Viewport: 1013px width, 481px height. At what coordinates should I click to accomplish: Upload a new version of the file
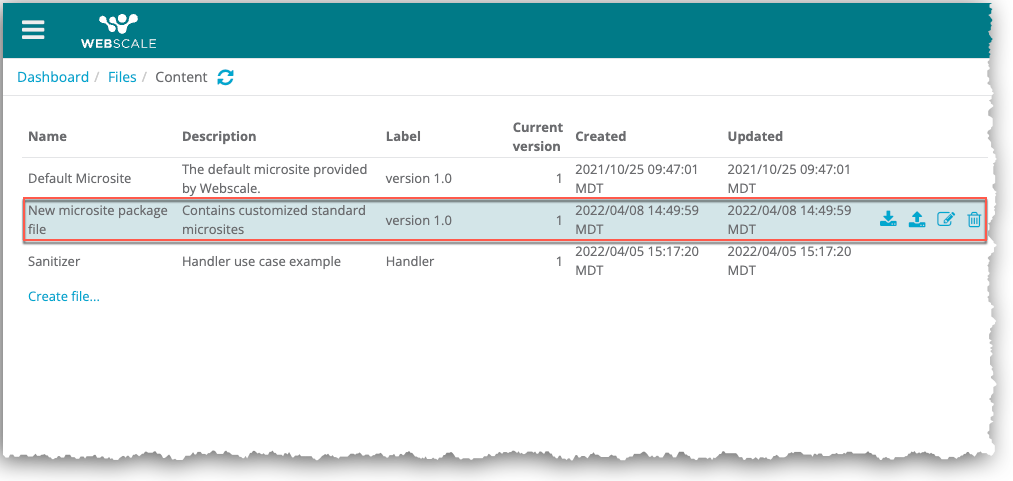tap(917, 219)
